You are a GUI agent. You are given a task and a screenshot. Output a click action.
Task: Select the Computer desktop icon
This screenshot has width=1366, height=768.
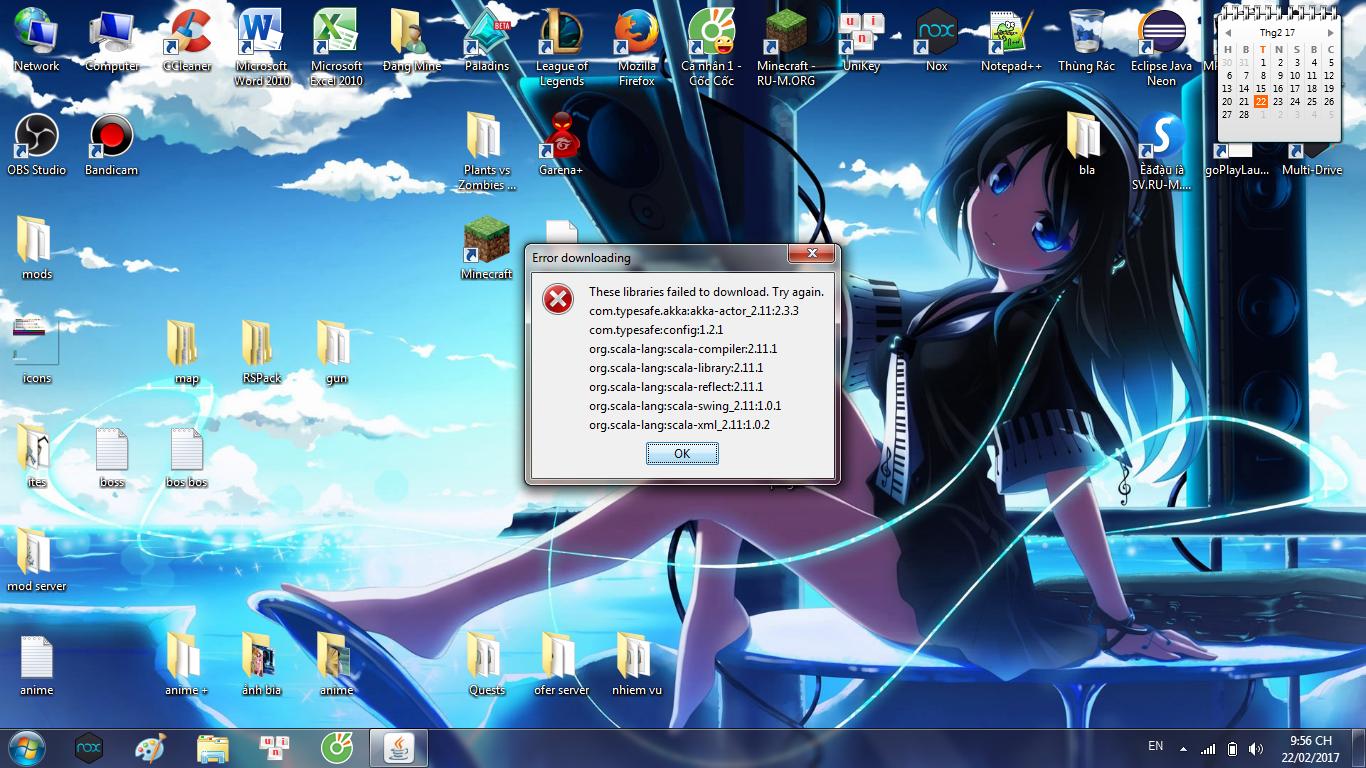[112, 41]
